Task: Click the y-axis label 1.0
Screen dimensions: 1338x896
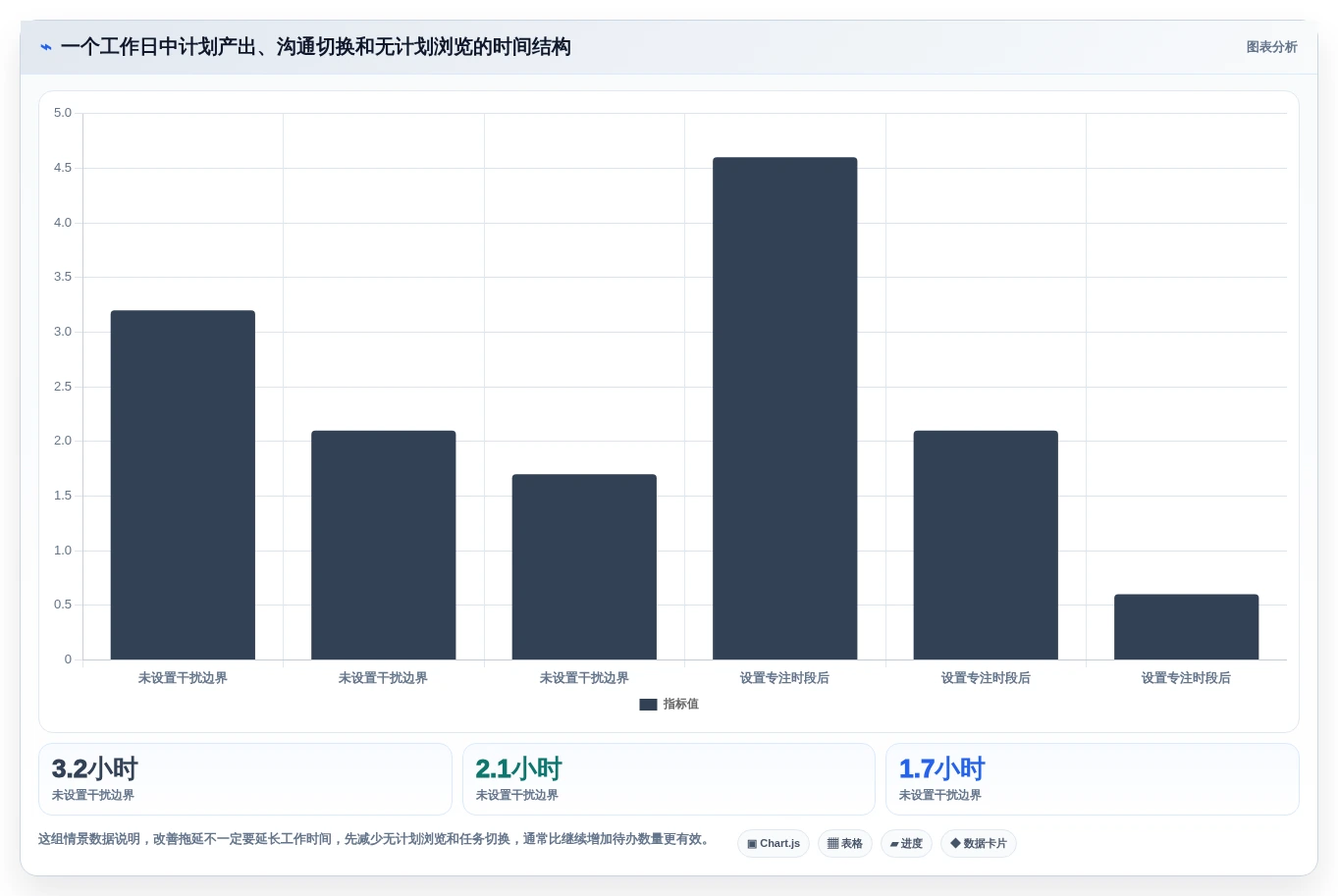Action: coord(63,551)
